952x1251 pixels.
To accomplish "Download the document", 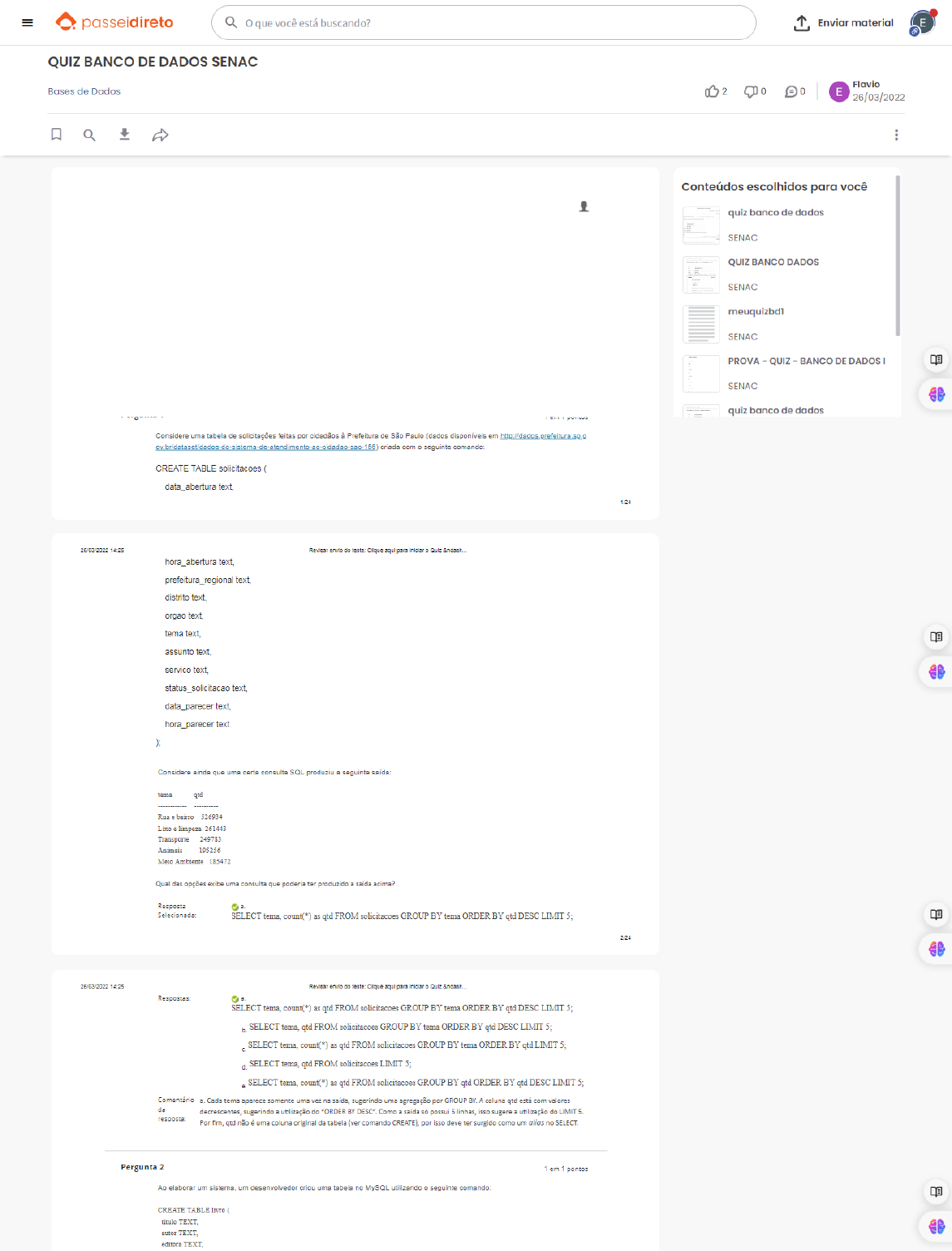I will click(125, 135).
